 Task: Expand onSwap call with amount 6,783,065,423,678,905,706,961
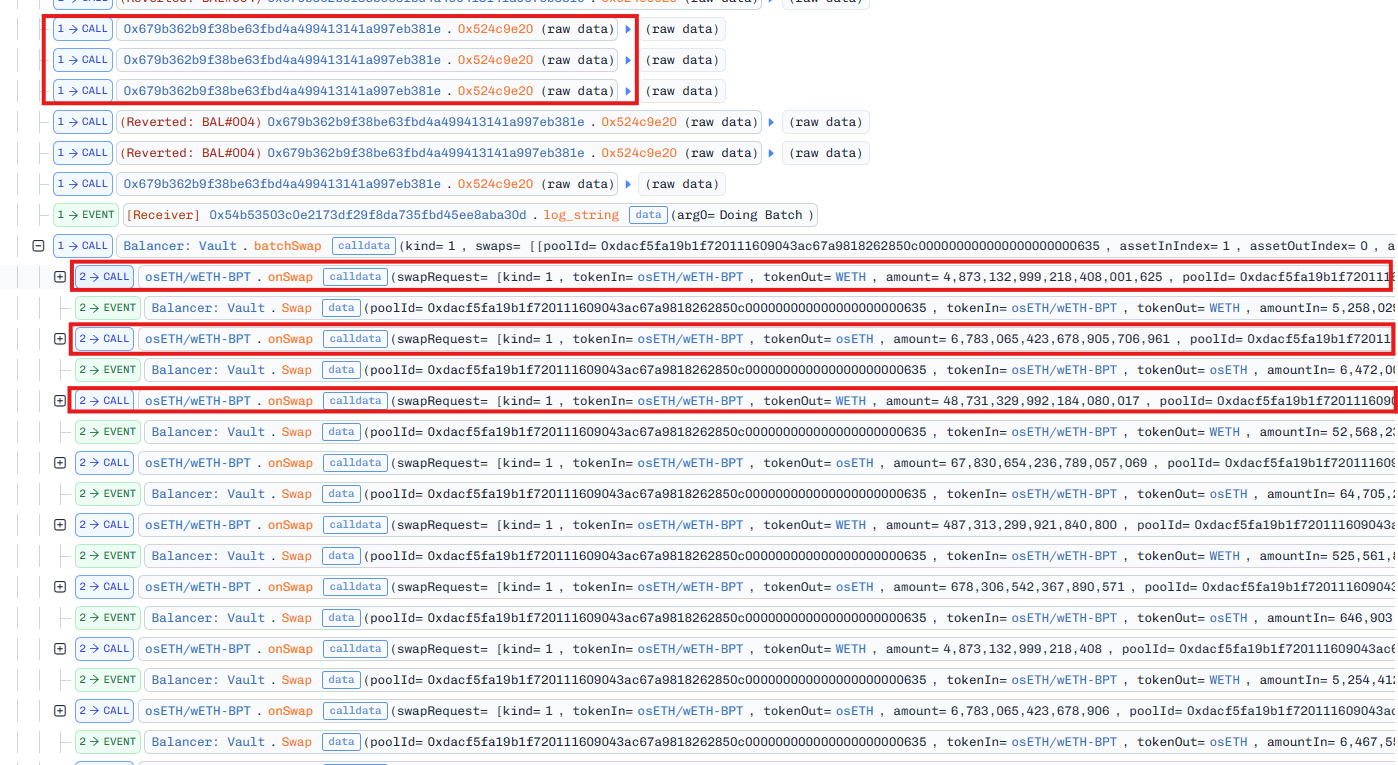coord(59,339)
